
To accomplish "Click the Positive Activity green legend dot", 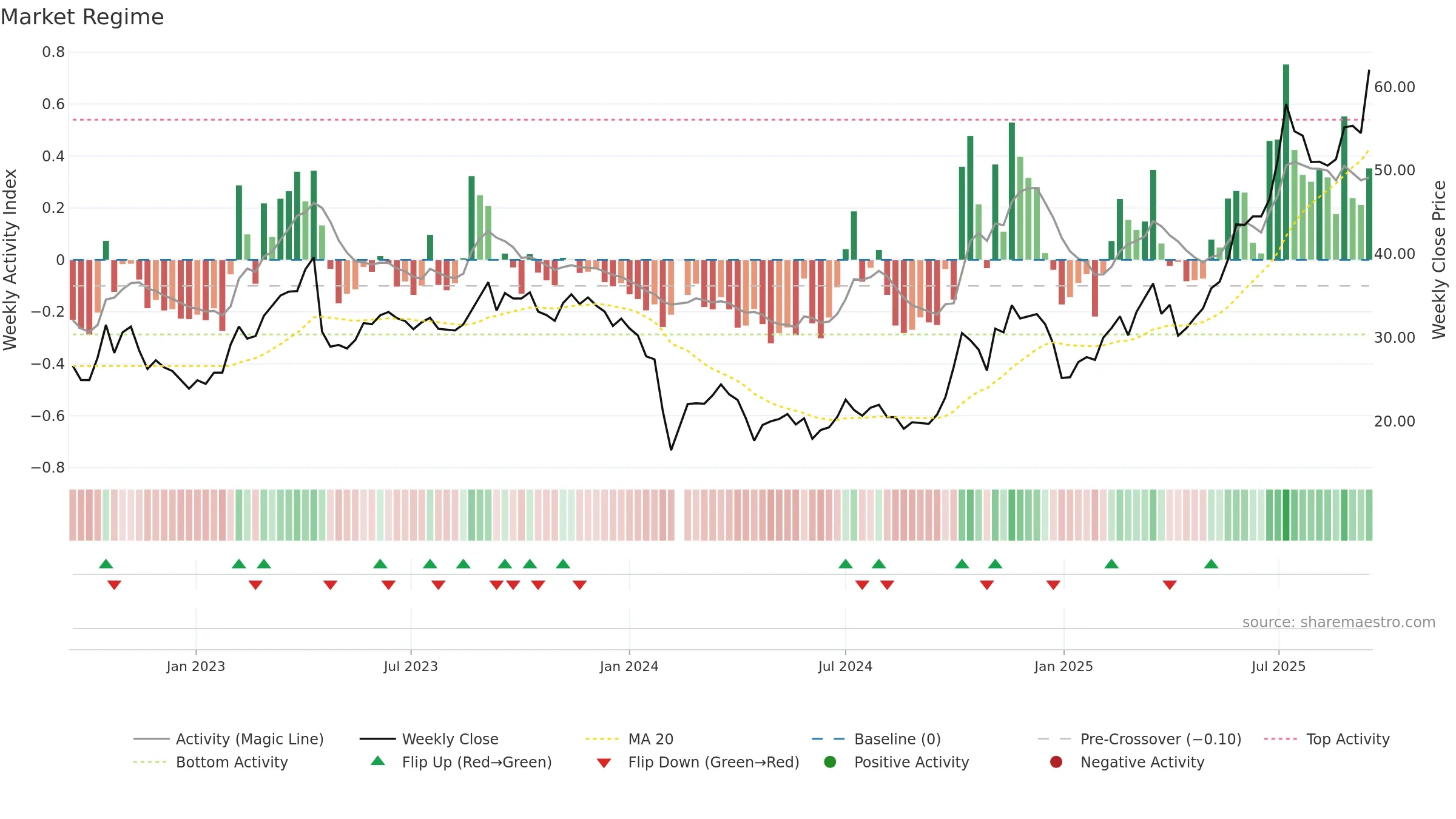I will (x=831, y=762).
